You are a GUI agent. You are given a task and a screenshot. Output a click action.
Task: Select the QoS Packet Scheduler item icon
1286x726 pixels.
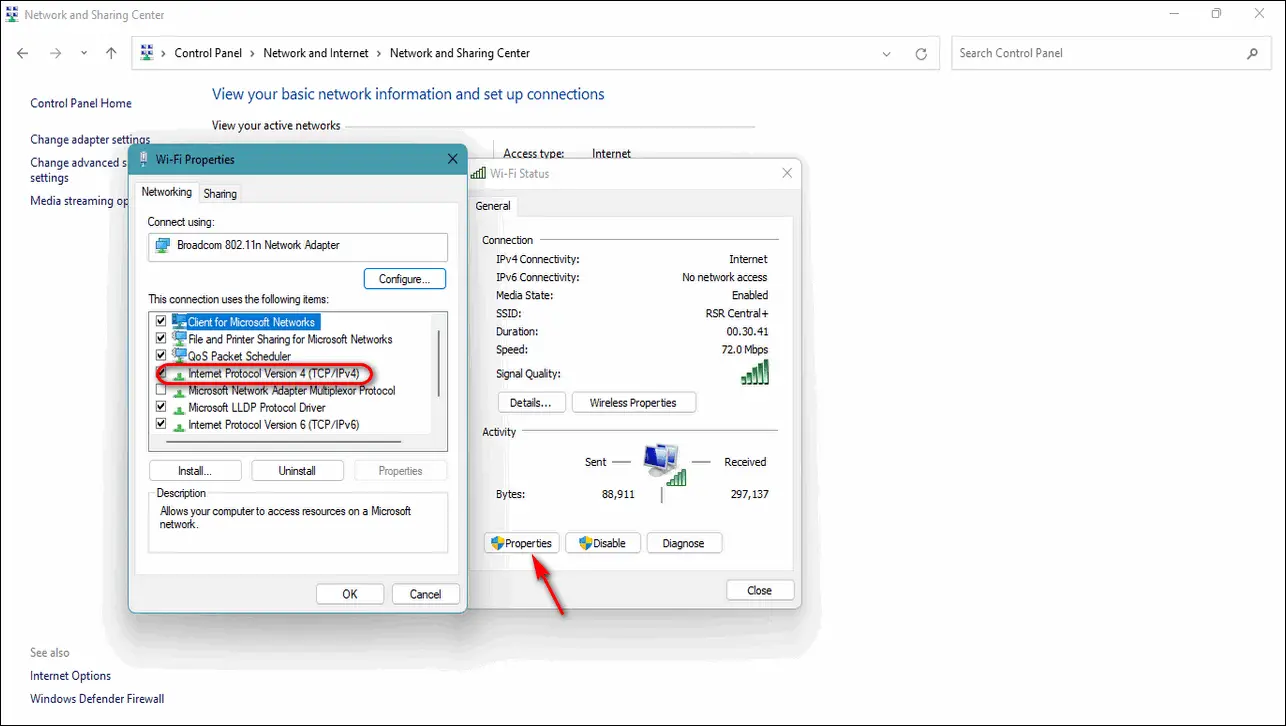[x=180, y=356]
